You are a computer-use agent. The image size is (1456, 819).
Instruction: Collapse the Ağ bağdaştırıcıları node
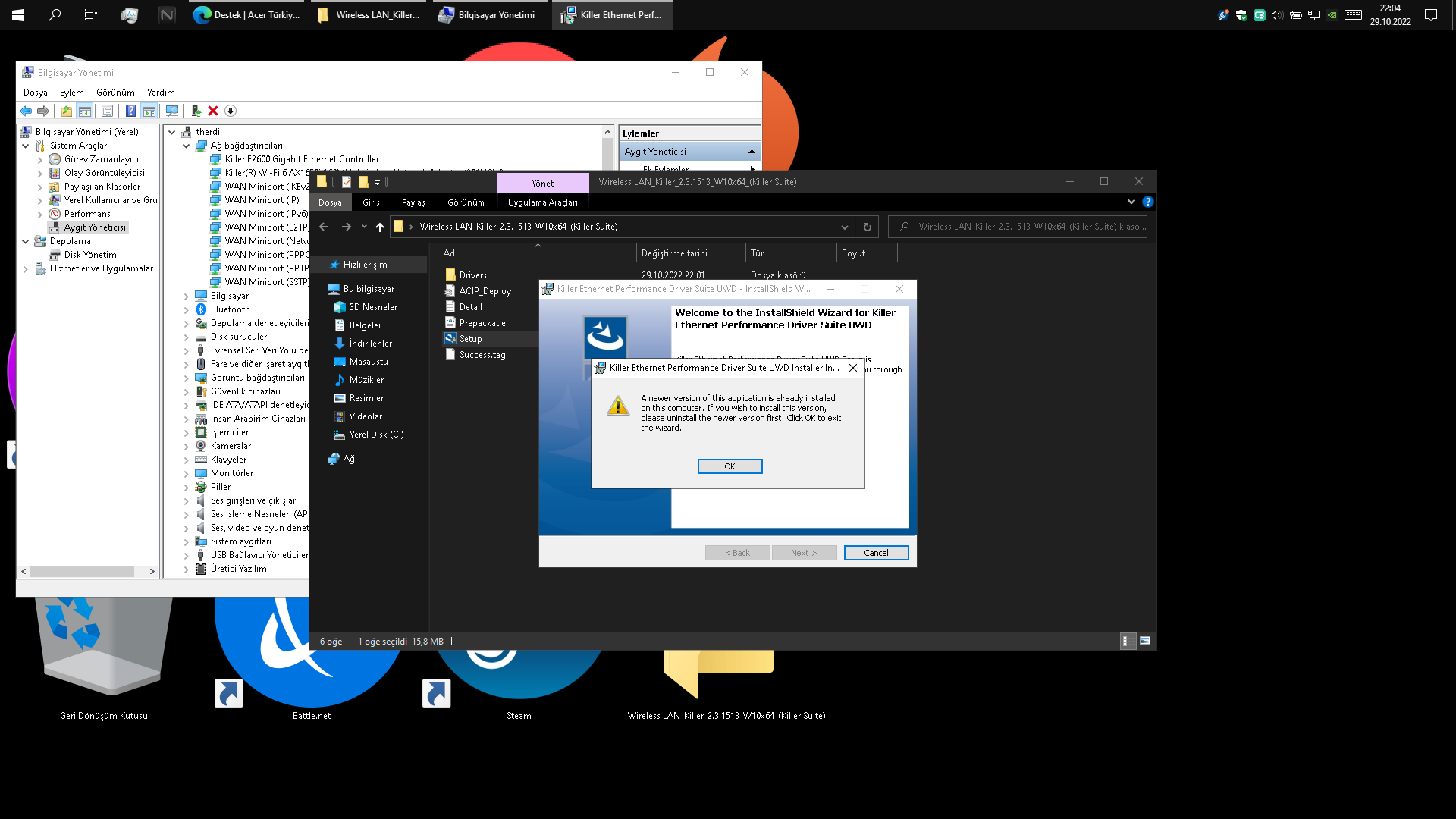(187, 146)
